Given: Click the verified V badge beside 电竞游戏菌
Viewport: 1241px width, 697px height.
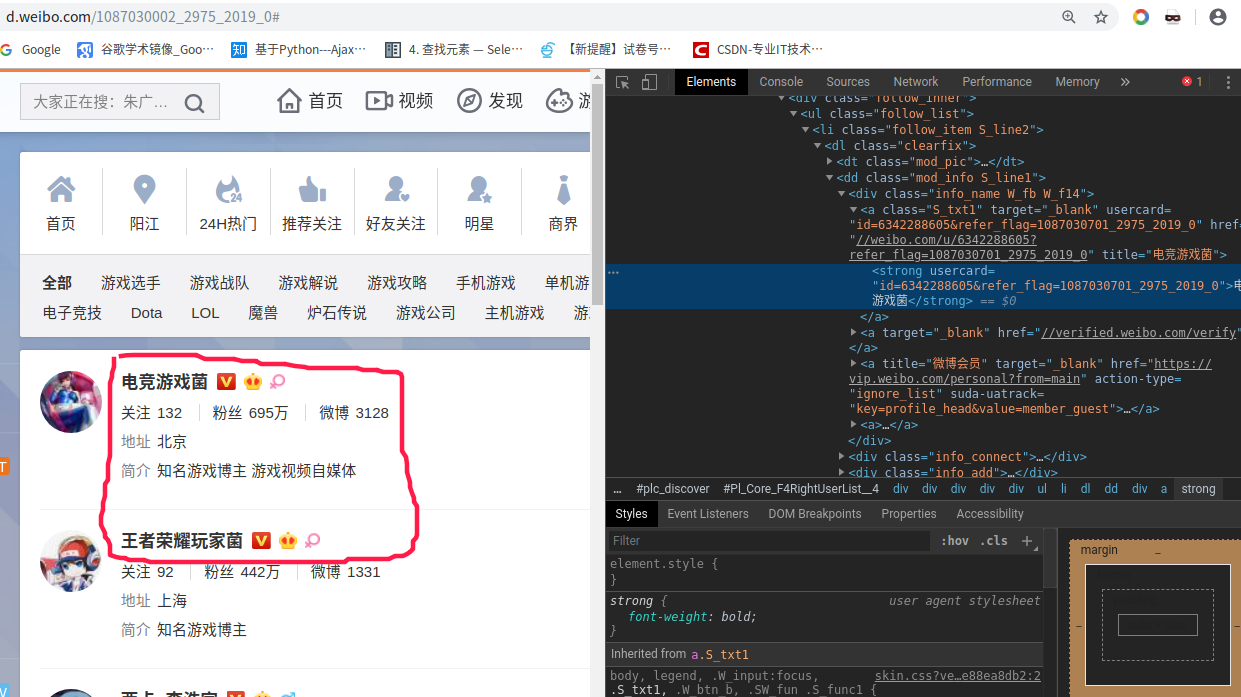Looking at the screenshot, I should (226, 382).
